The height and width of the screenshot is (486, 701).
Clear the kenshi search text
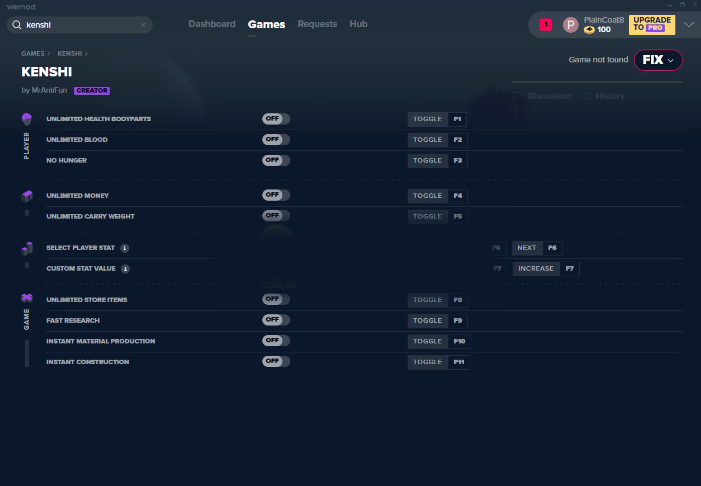[x=143, y=25]
